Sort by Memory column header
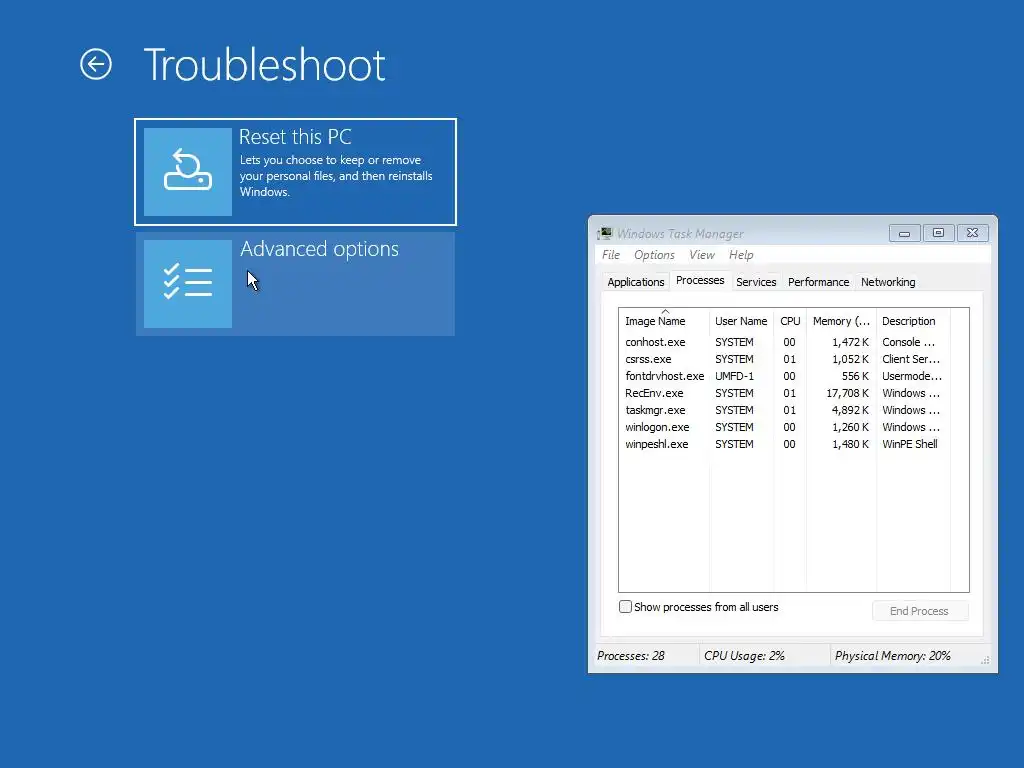Image resolution: width=1024 pixels, height=768 pixels. tap(841, 321)
